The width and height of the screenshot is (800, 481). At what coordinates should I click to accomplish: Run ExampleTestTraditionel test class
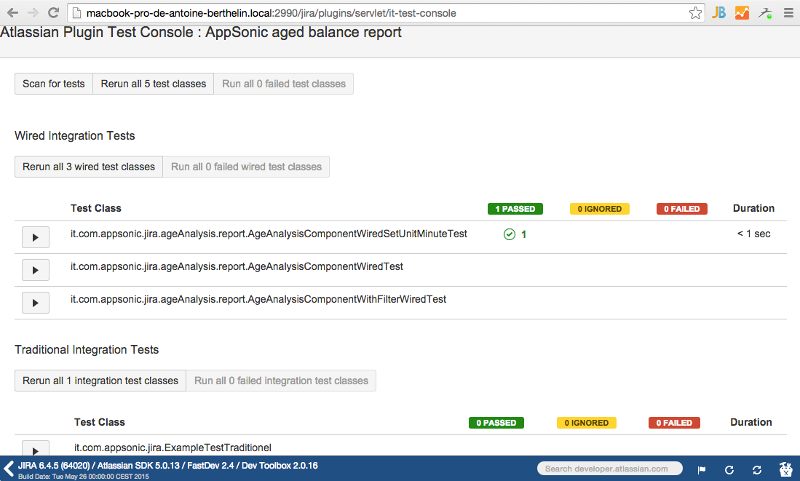36,448
